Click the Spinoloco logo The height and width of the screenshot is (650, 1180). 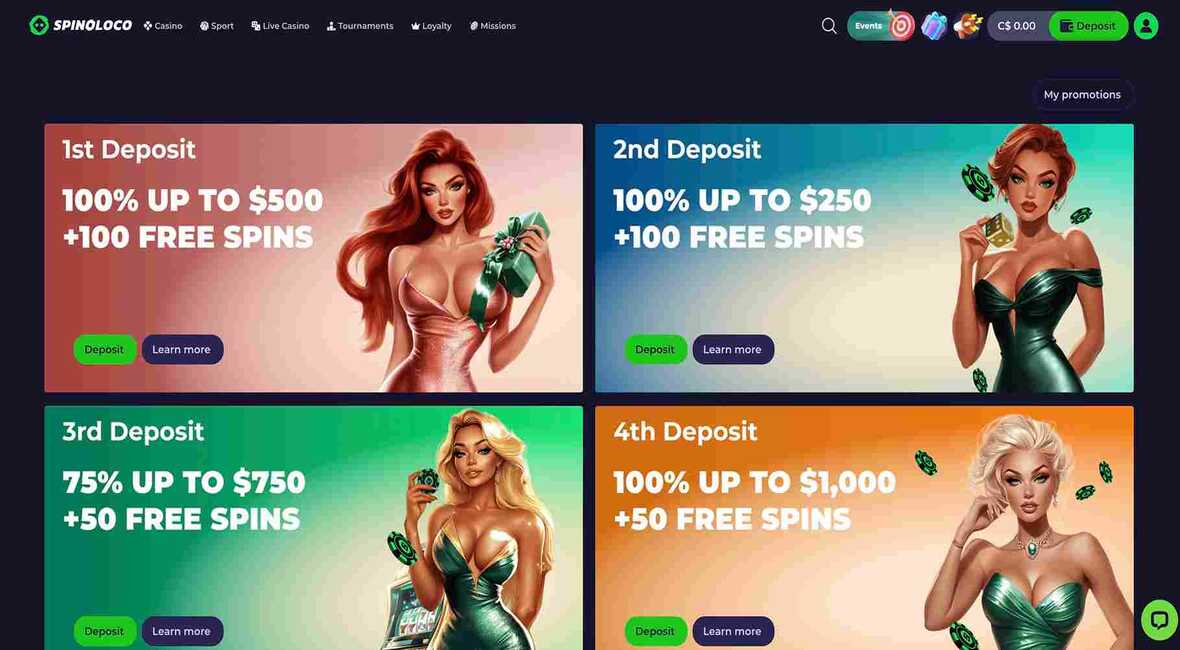[x=81, y=26]
